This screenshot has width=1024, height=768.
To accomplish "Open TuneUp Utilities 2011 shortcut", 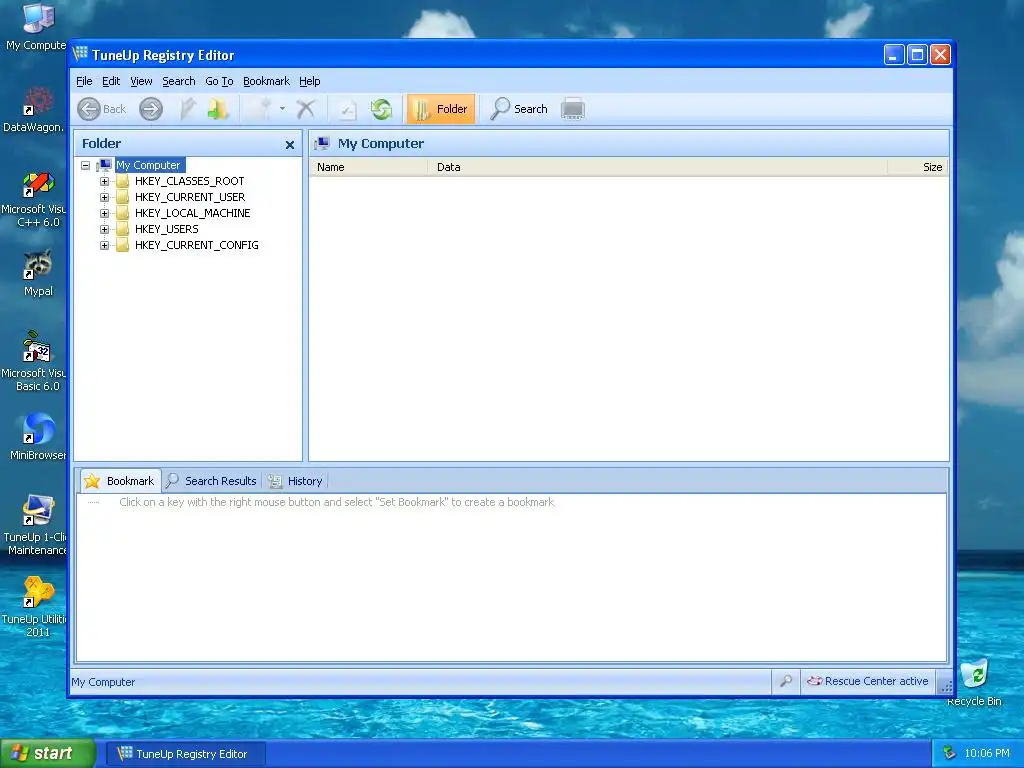I will [x=35, y=607].
